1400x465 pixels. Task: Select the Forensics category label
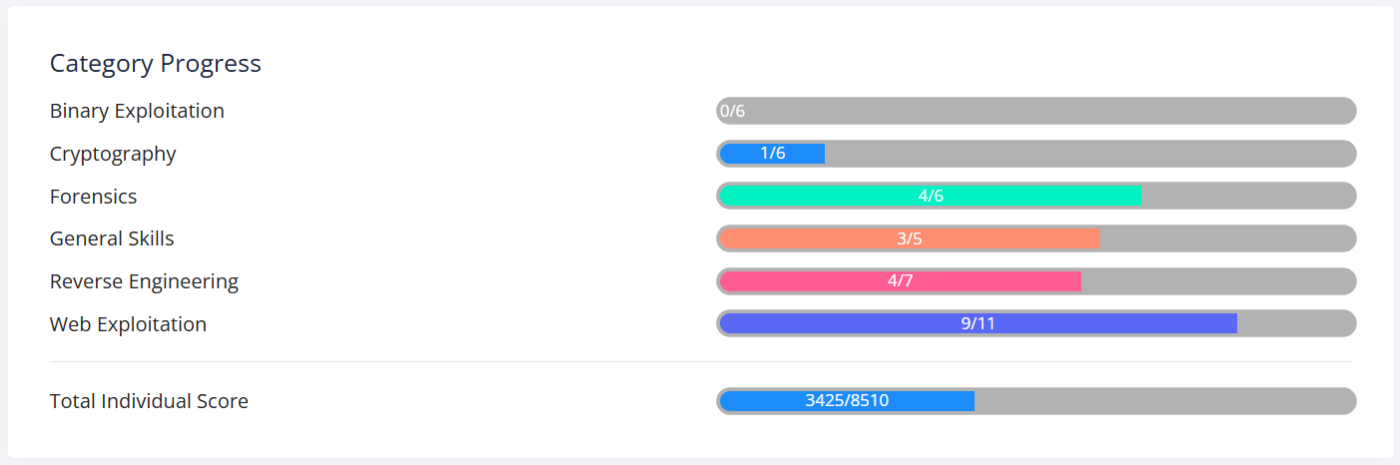(93, 196)
